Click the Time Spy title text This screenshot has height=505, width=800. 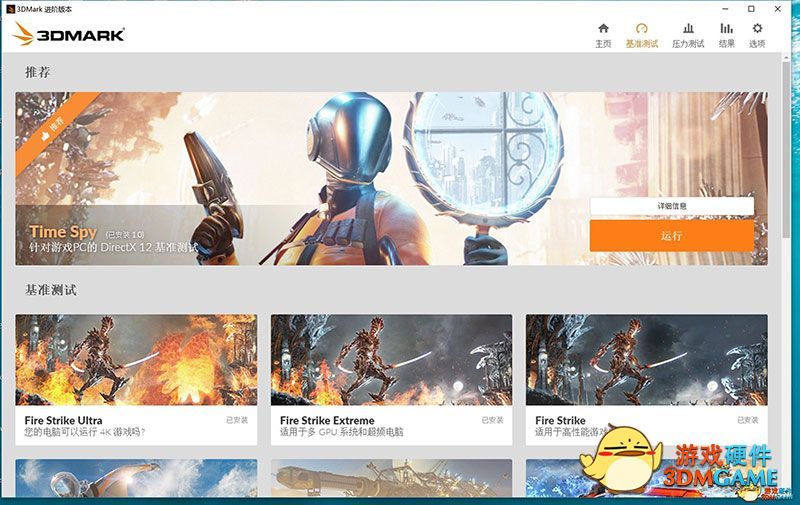pyautogui.click(x=63, y=232)
